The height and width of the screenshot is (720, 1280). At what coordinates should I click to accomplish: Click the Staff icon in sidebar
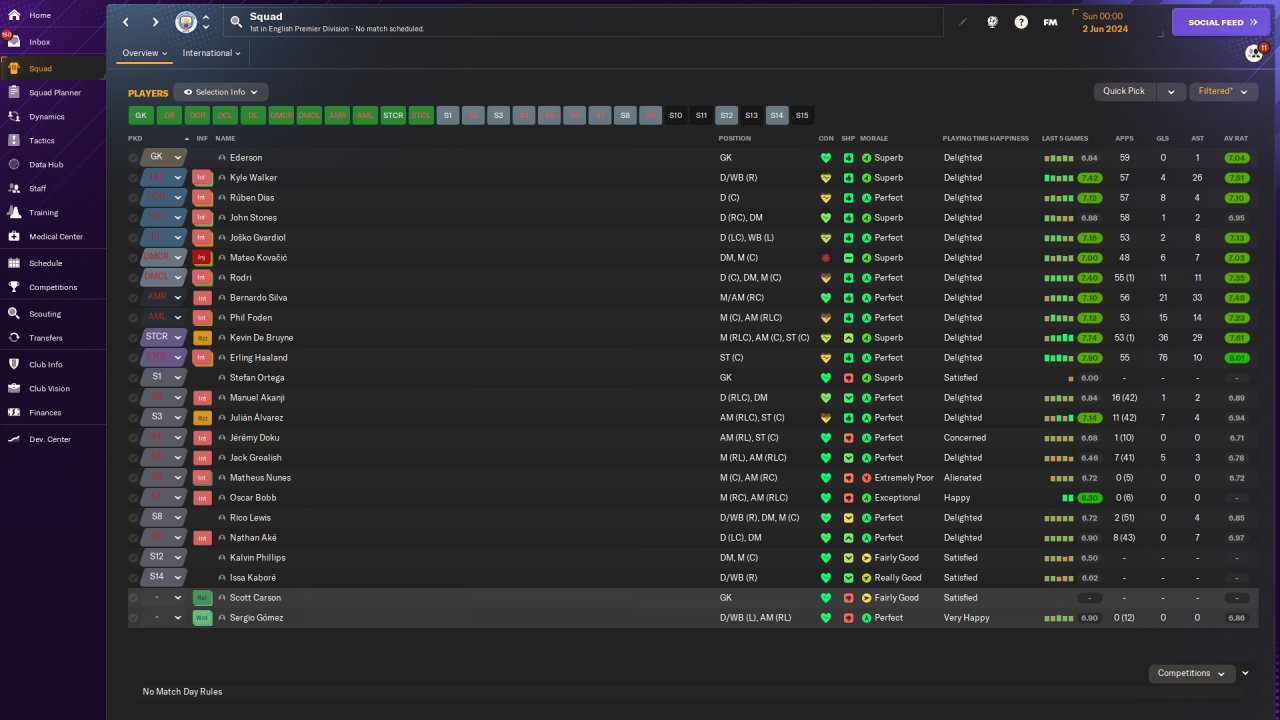click(14, 189)
